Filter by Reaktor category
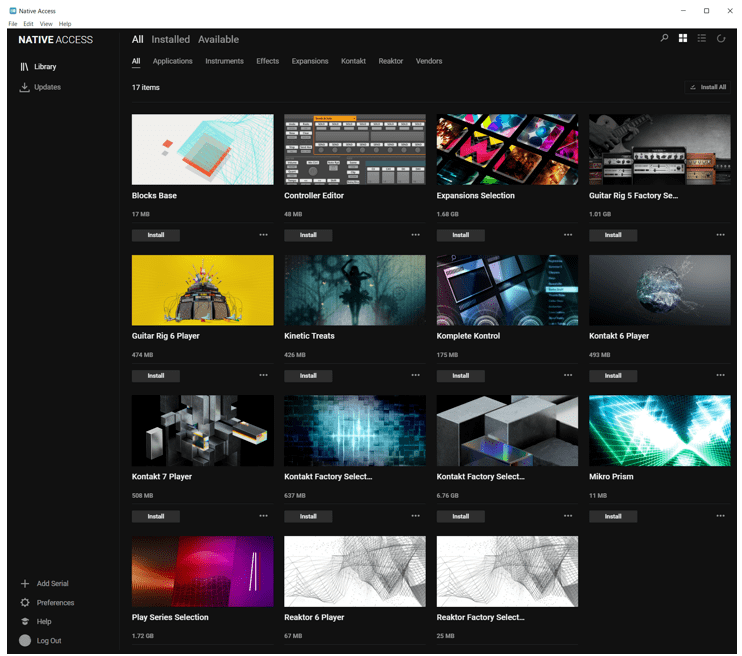The height and width of the screenshot is (656, 742). tap(390, 61)
